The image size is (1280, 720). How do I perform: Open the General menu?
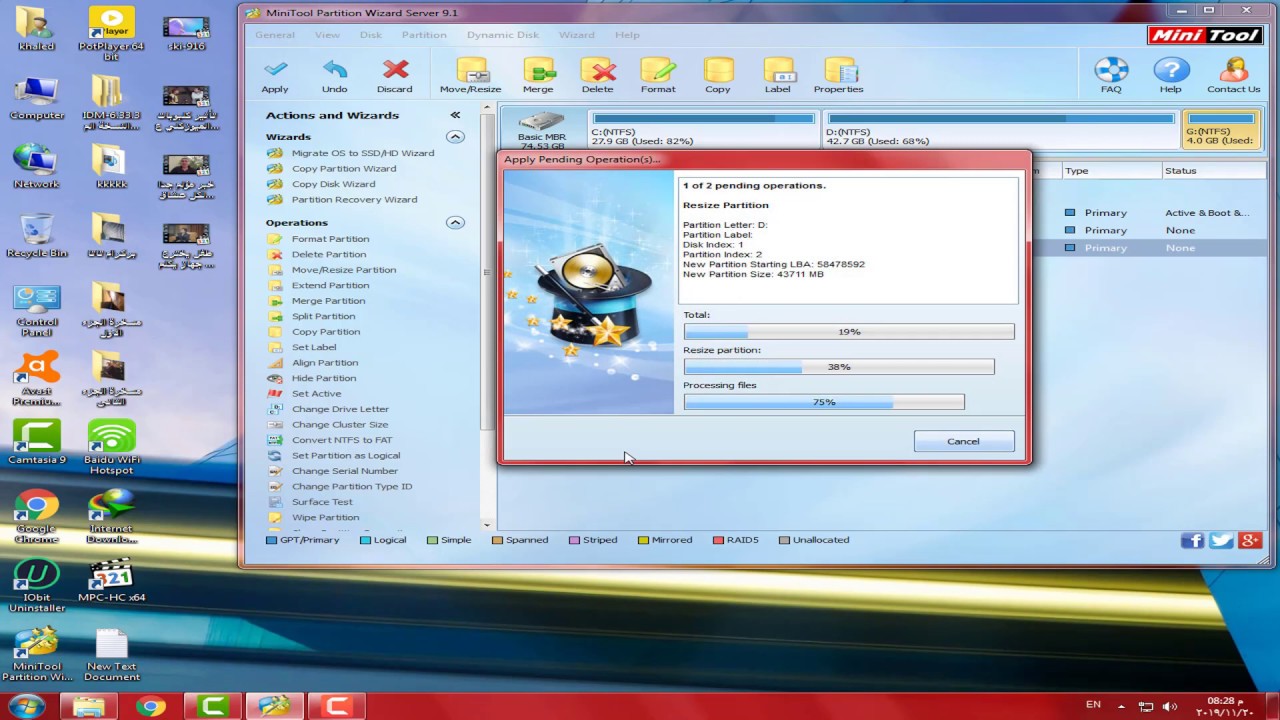(x=275, y=35)
